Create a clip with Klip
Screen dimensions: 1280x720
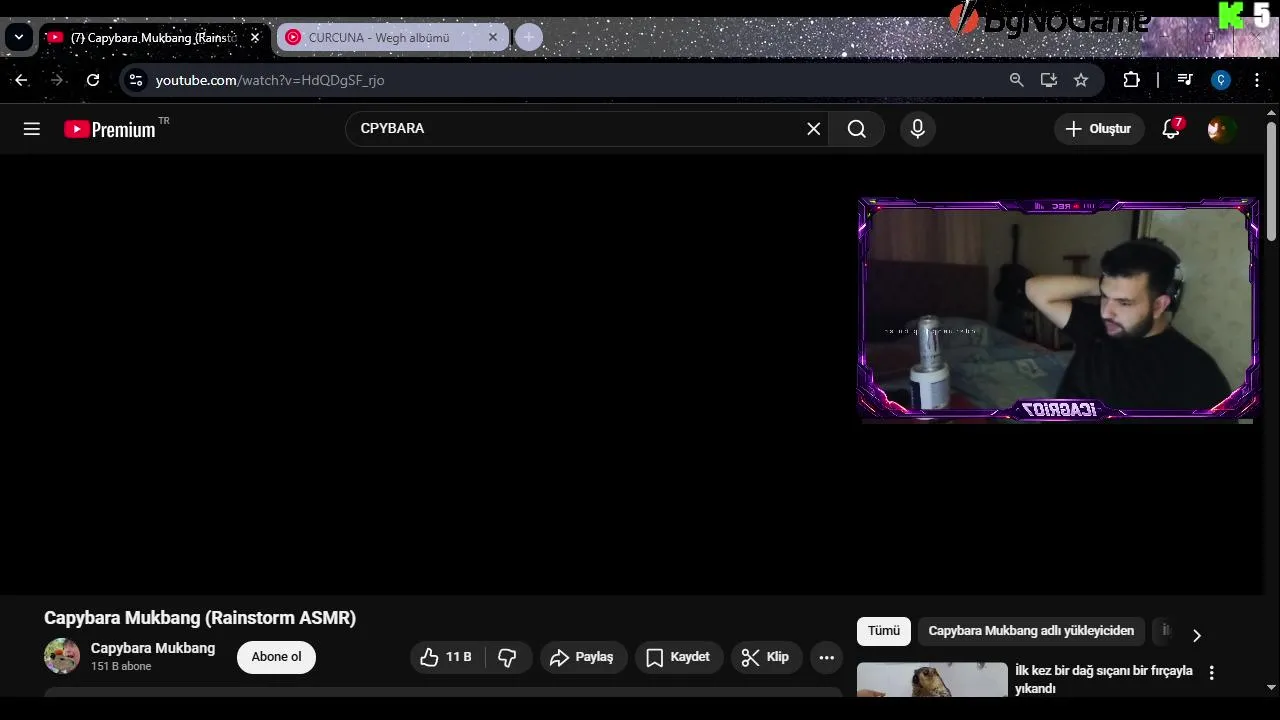point(766,657)
